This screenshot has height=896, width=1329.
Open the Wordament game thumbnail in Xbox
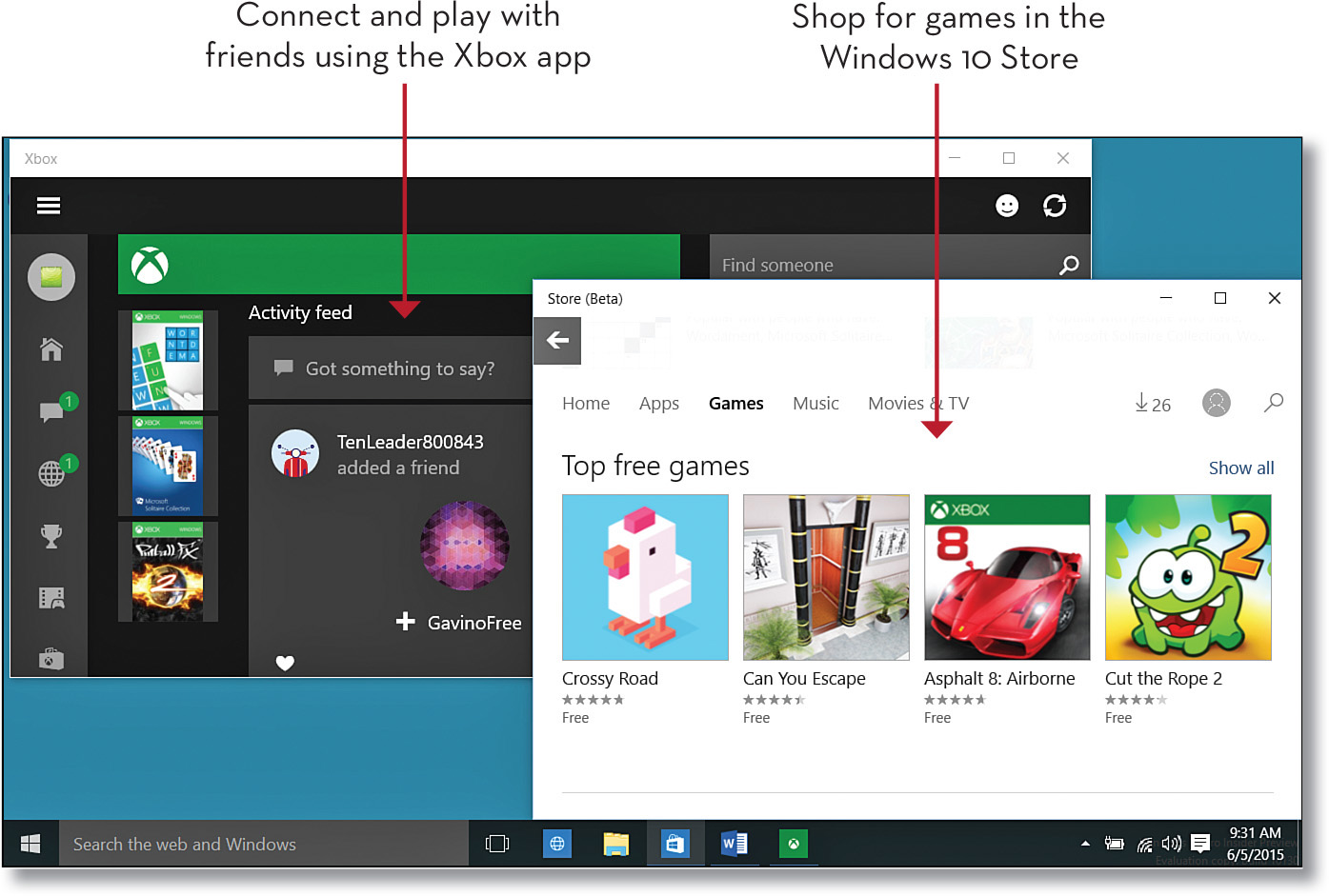tap(168, 361)
